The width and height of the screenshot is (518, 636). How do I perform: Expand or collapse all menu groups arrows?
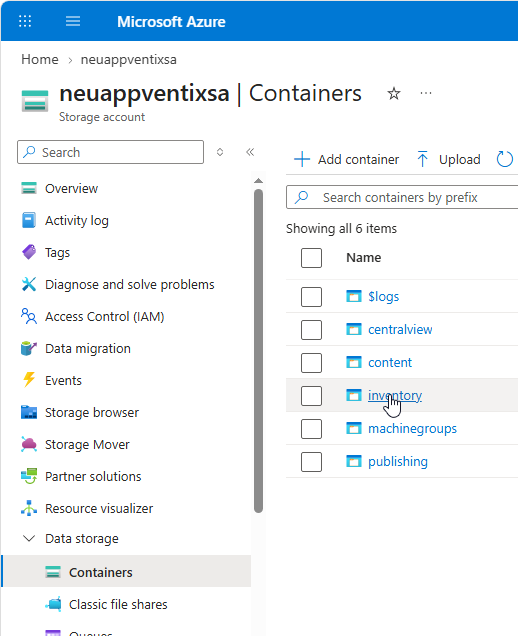[220, 152]
